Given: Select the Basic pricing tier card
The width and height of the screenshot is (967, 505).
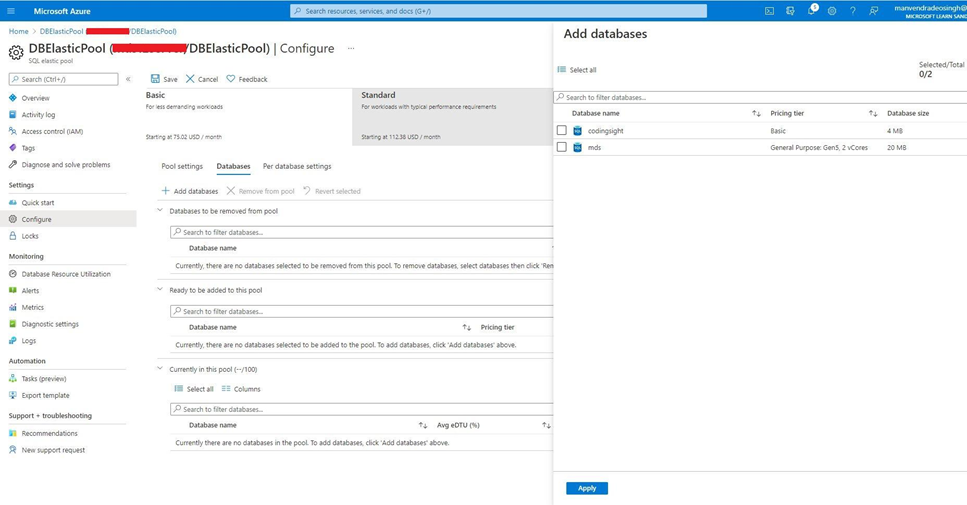Looking at the screenshot, I should (x=247, y=117).
